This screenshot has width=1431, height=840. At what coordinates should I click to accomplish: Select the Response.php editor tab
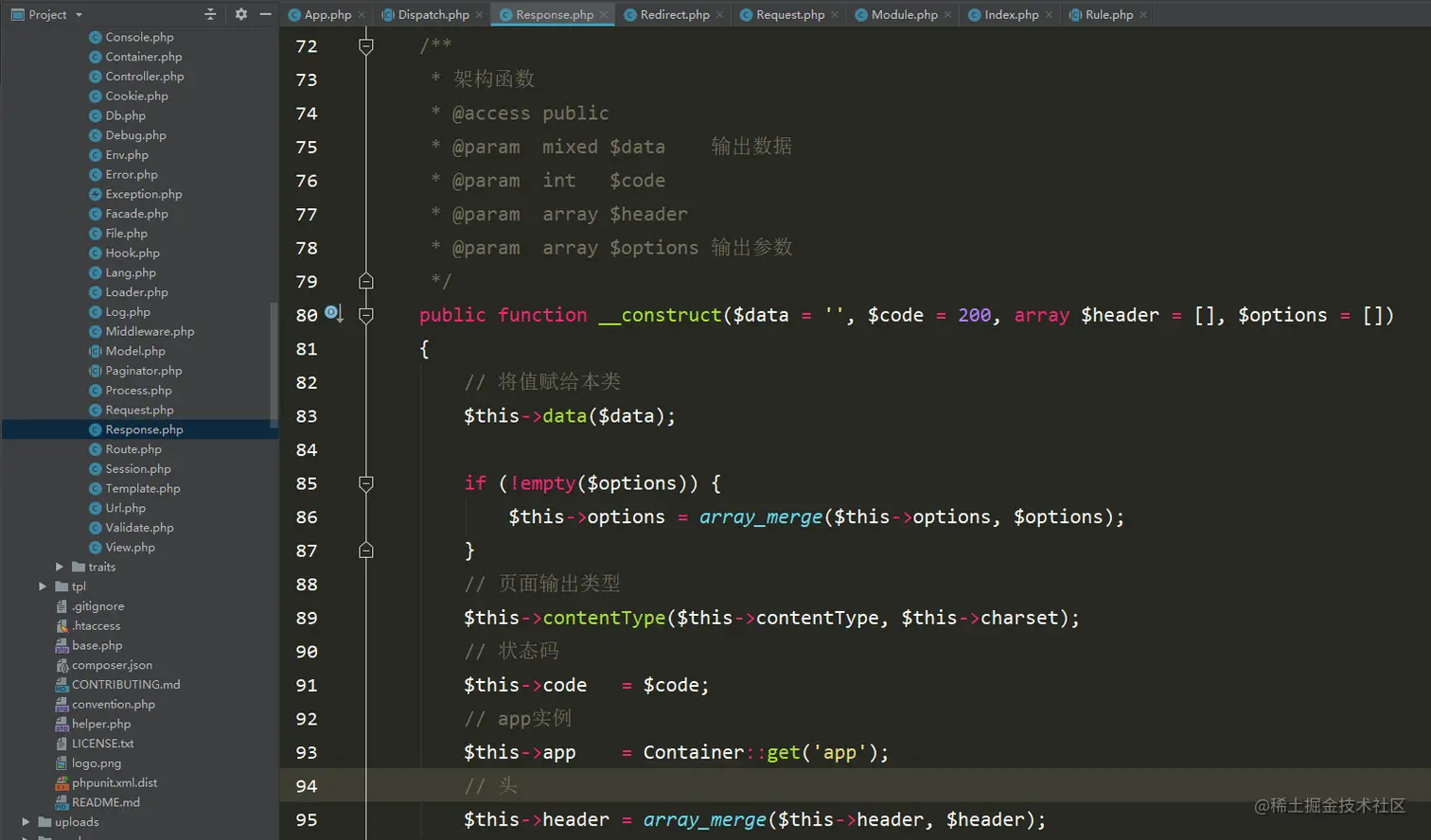tap(555, 15)
